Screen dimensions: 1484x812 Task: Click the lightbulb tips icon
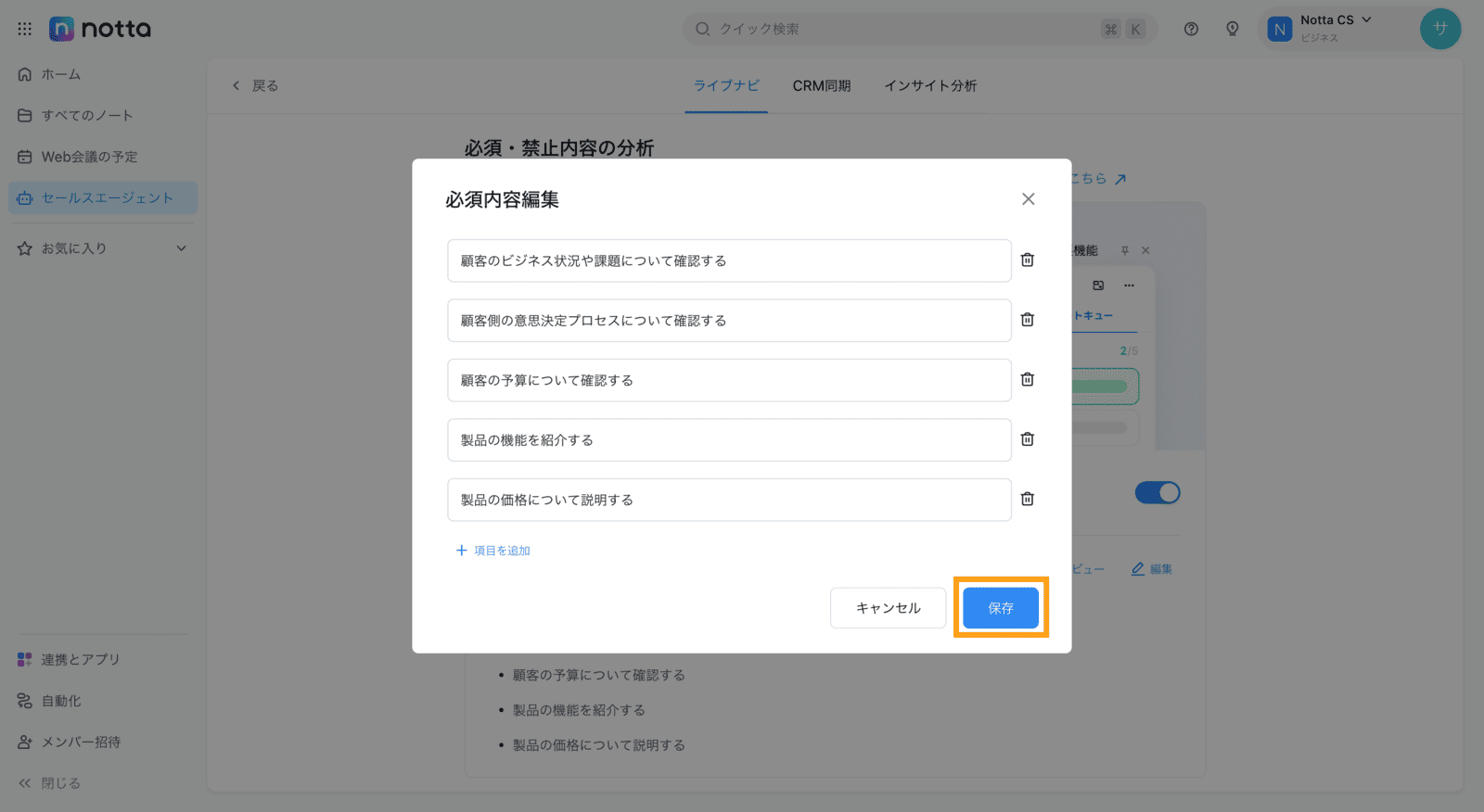1233,29
